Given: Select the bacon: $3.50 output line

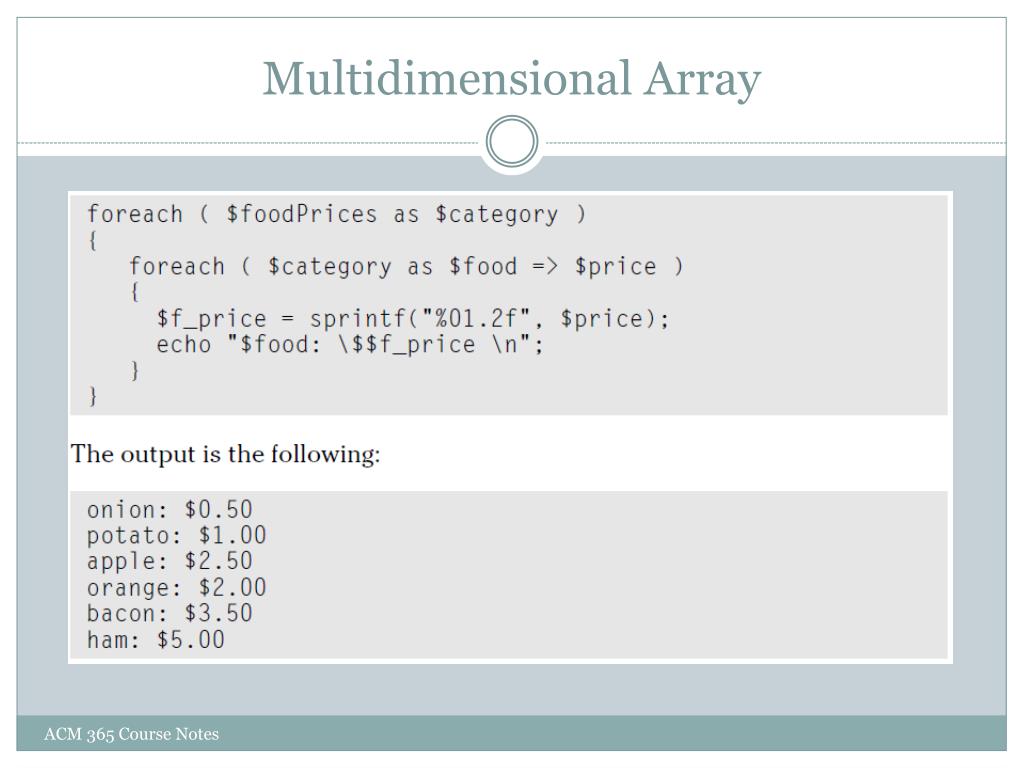Looking at the screenshot, I should pyautogui.click(x=170, y=613).
